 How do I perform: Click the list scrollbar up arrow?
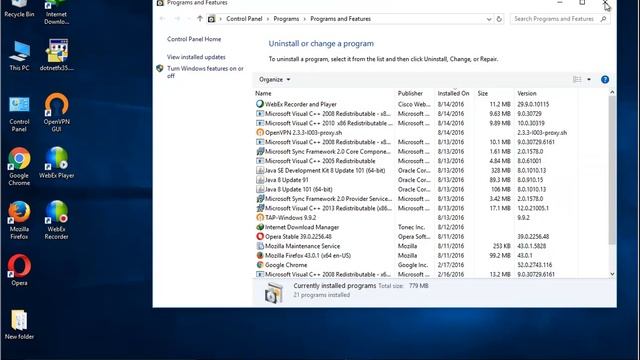[612, 93]
